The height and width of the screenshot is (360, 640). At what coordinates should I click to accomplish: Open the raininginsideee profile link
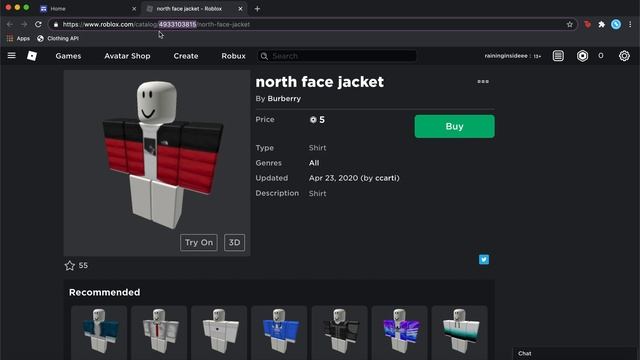coord(506,56)
